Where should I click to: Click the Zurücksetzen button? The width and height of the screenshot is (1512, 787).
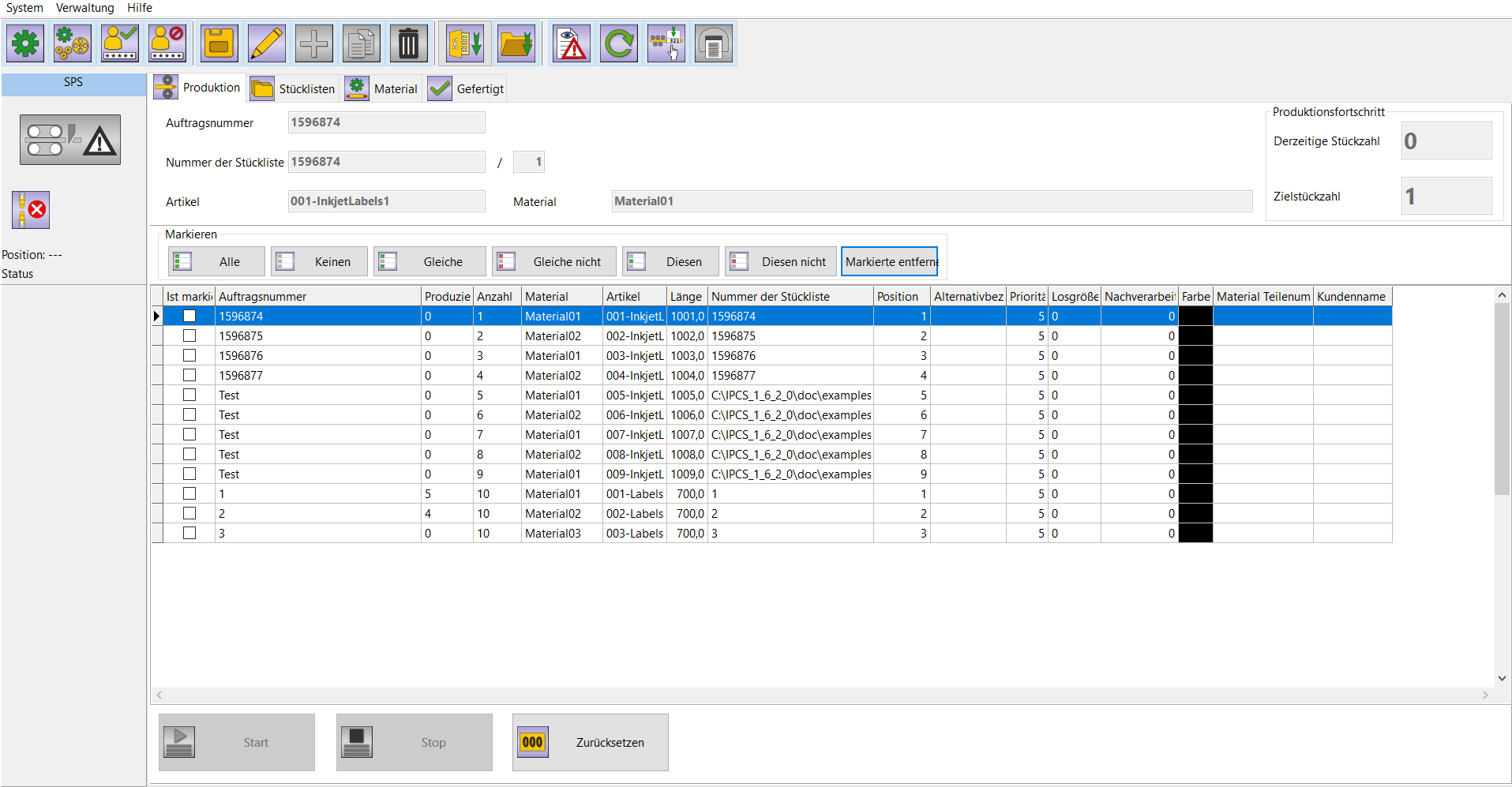590,742
